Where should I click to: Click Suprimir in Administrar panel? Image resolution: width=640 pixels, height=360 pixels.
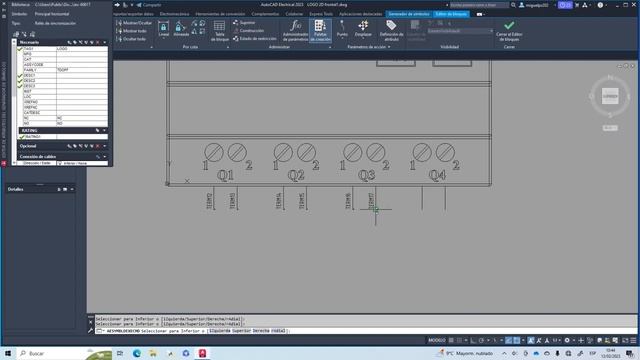tap(244, 23)
